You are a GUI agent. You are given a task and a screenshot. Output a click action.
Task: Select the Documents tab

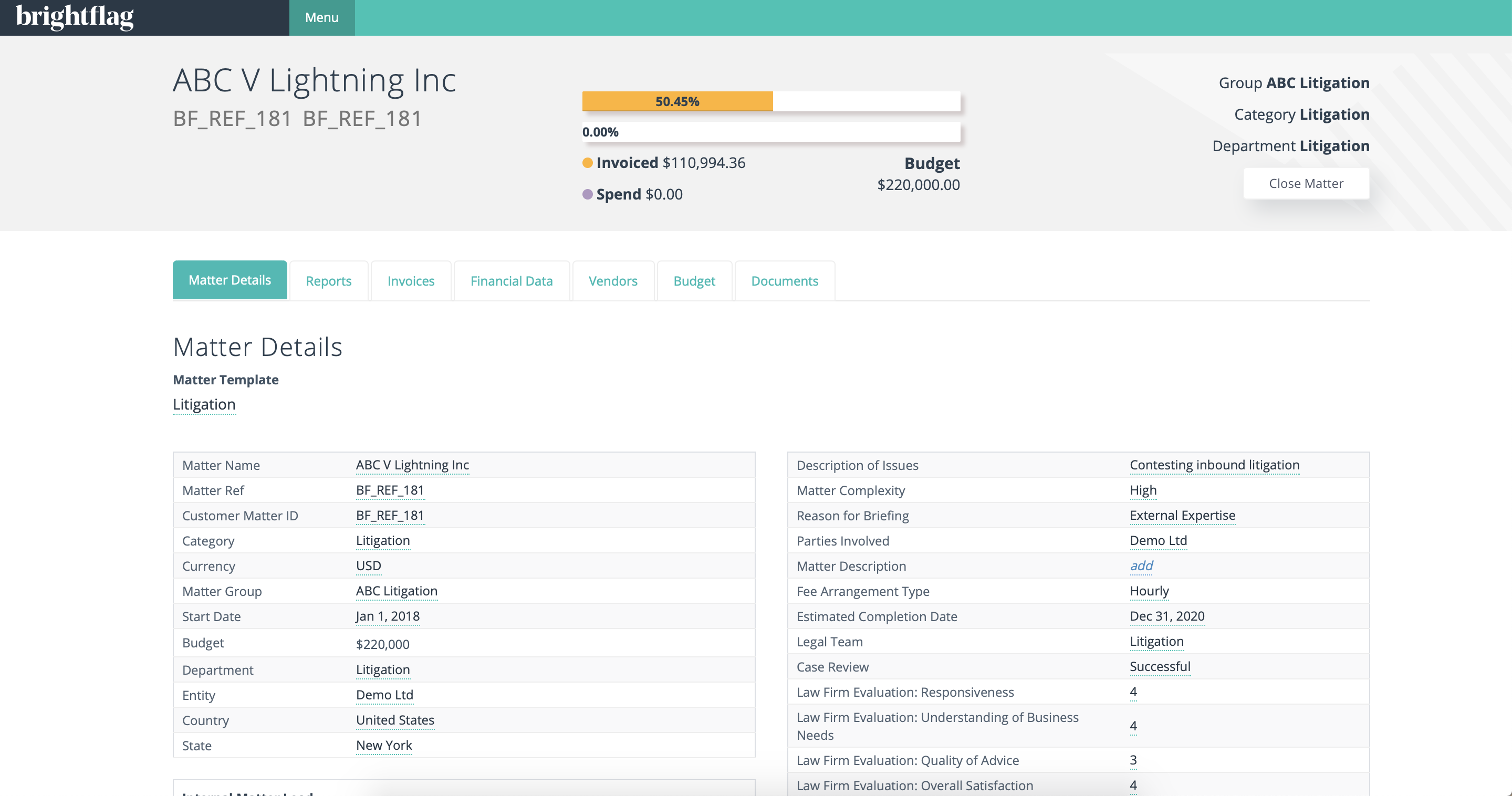click(x=784, y=280)
